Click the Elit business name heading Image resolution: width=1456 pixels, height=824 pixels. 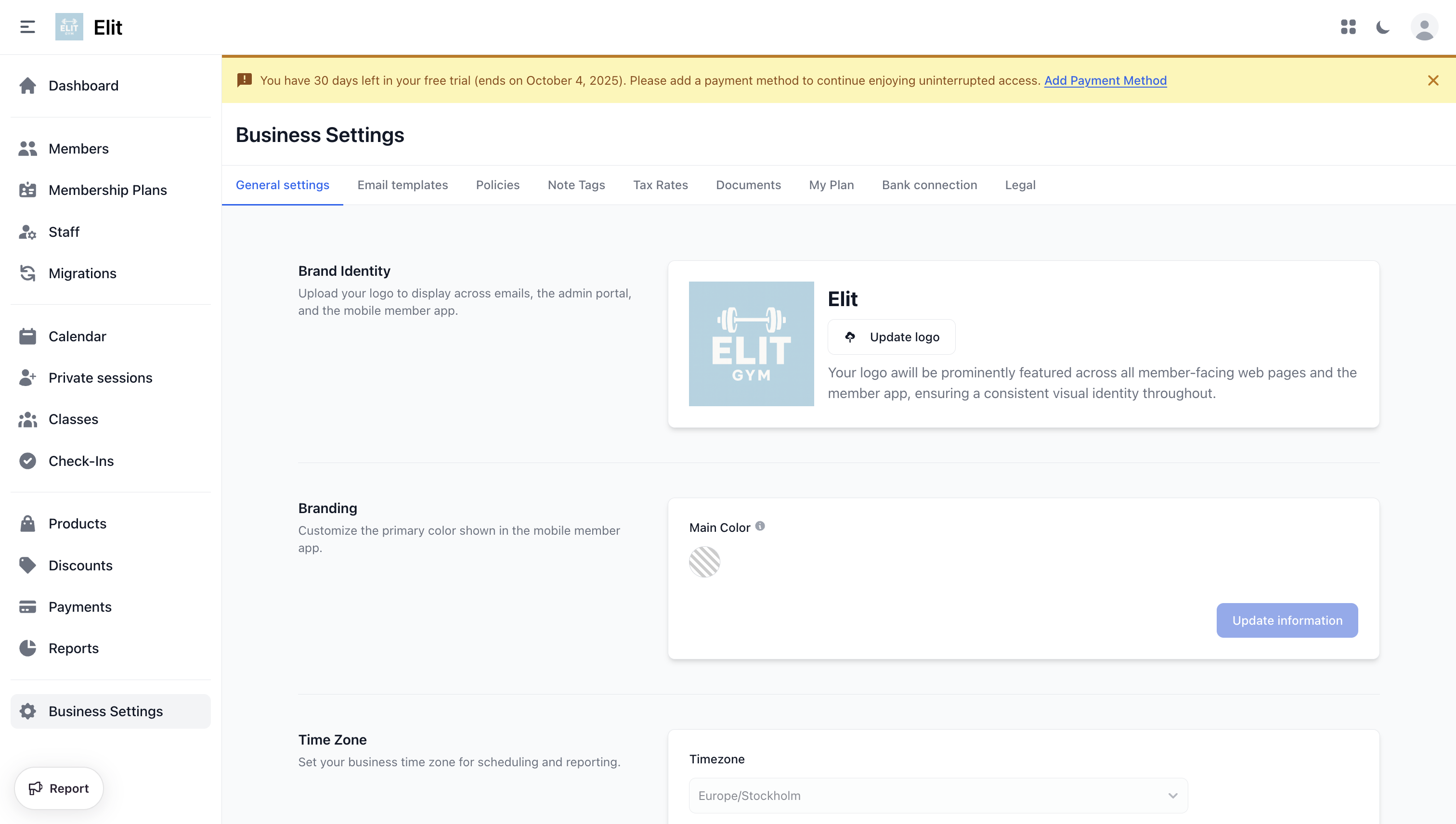842,299
